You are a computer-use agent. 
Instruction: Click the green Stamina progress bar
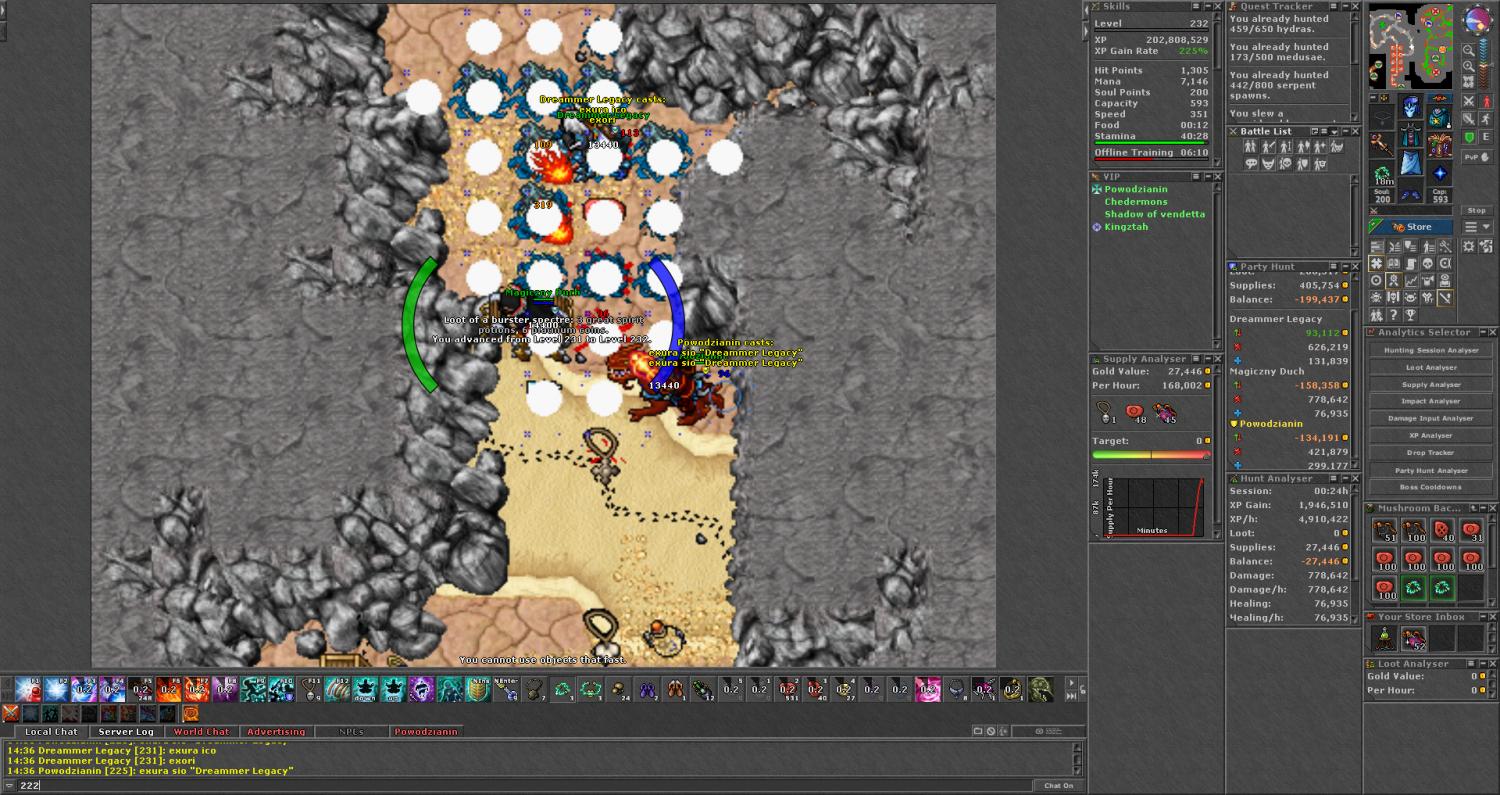[x=1151, y=144]
